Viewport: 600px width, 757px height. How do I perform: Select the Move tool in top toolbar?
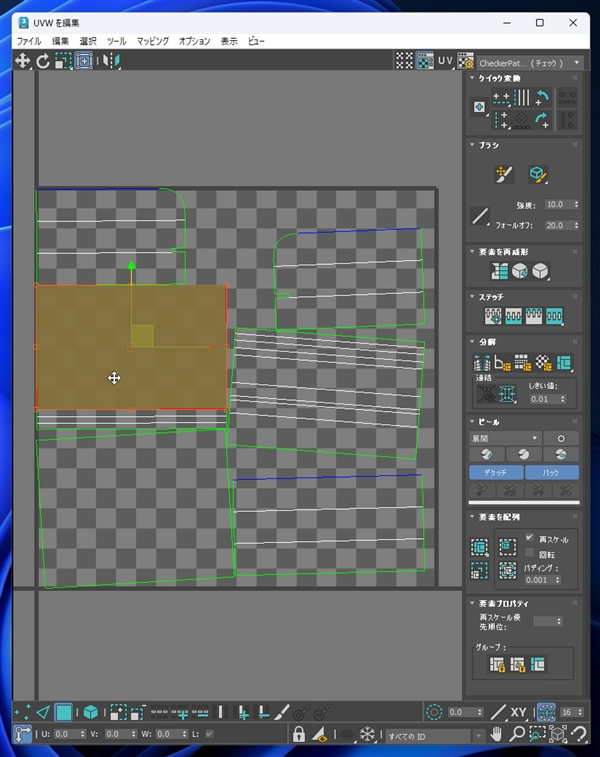(22, 61)
